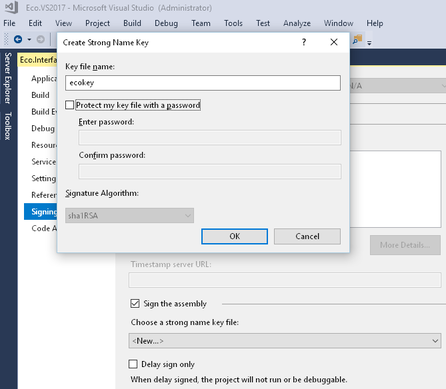Viewport: 446px width, 389px height.
Task: Click the Key file name text field
Action: click(x=203, y=83)
